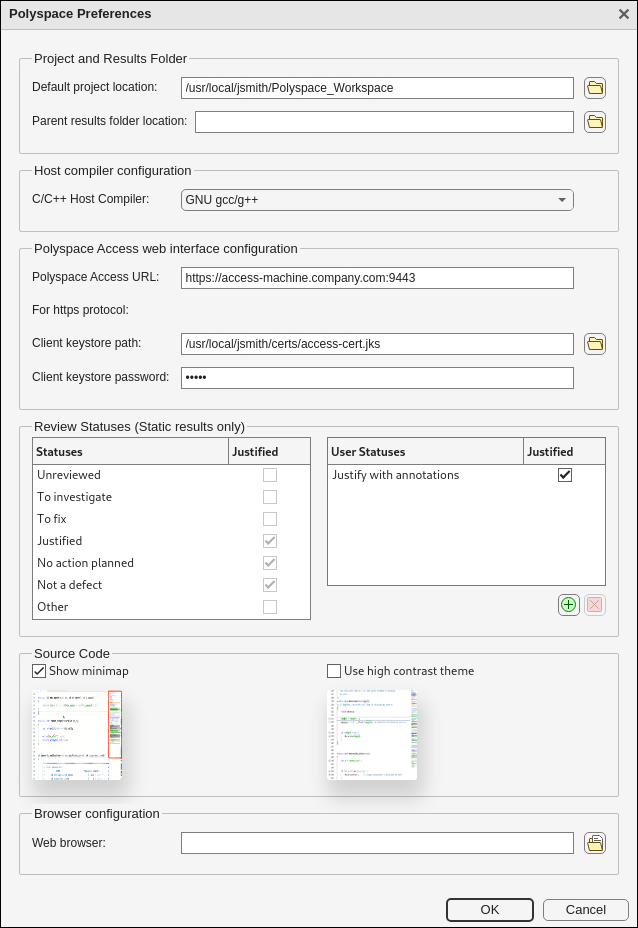Toggle Justified for No action planned
Screen dimensions: 638x928
click(x=268, y=563)
